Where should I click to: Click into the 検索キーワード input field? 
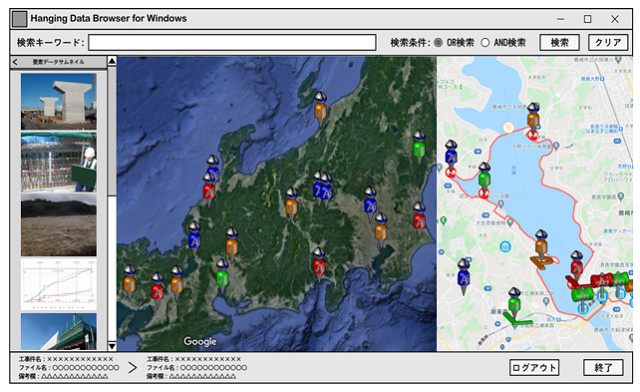coord(232,42)
